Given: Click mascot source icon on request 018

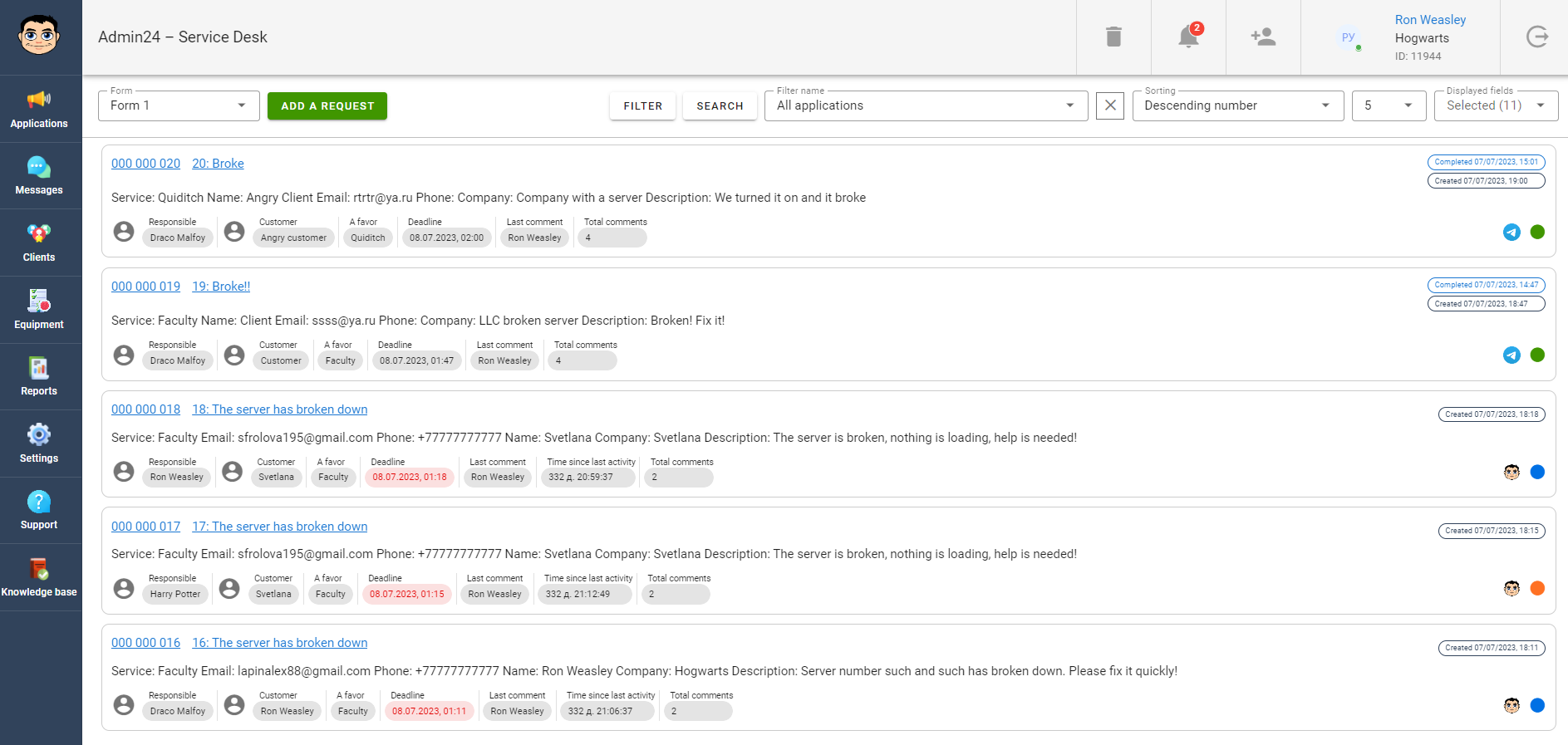Looking at the screenshot, I should tap(1511, 472).
